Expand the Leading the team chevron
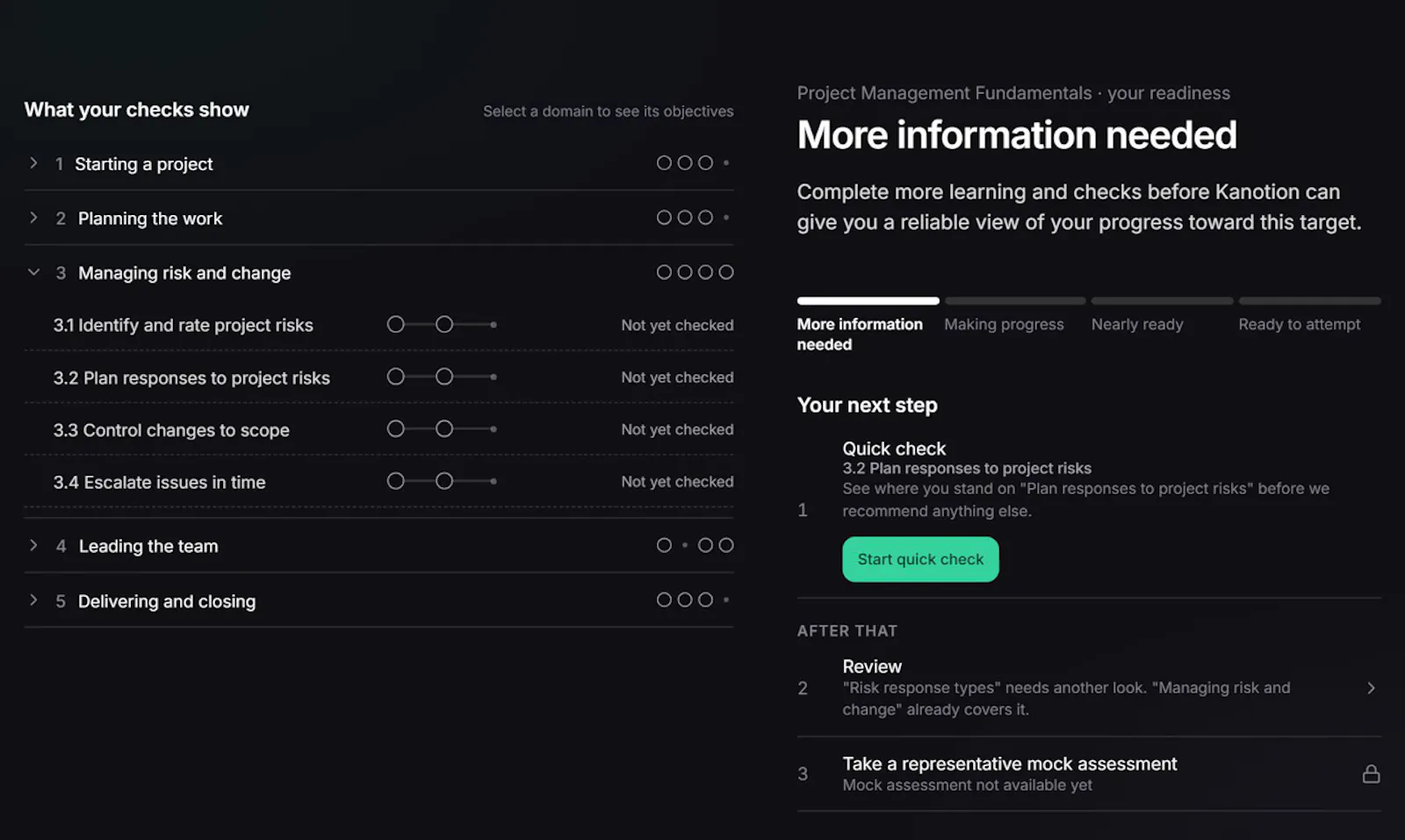Screen dimensions: 1405x840 point(33,545)
